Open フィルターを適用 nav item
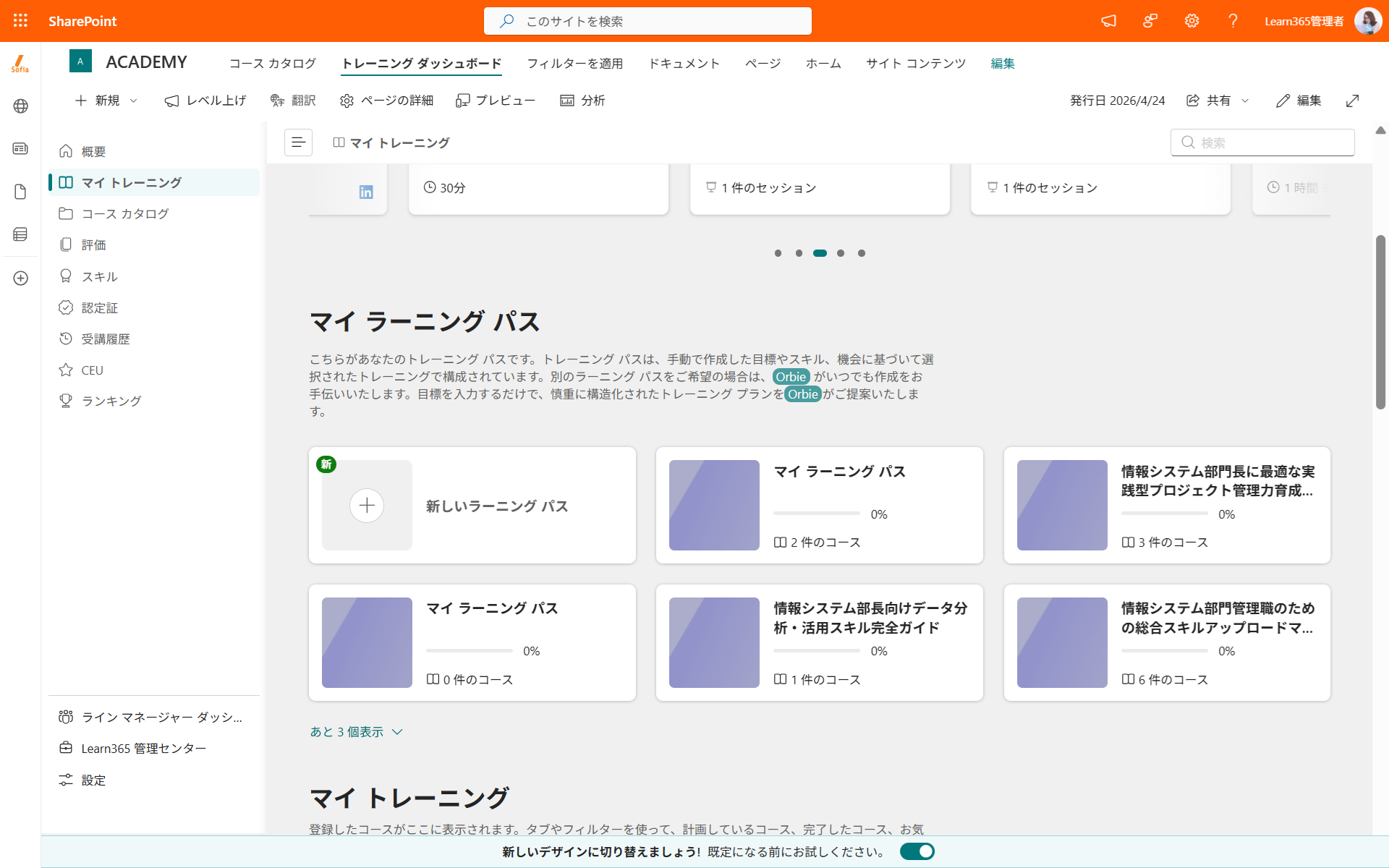Screen dimensions: 1389x868 575,64
